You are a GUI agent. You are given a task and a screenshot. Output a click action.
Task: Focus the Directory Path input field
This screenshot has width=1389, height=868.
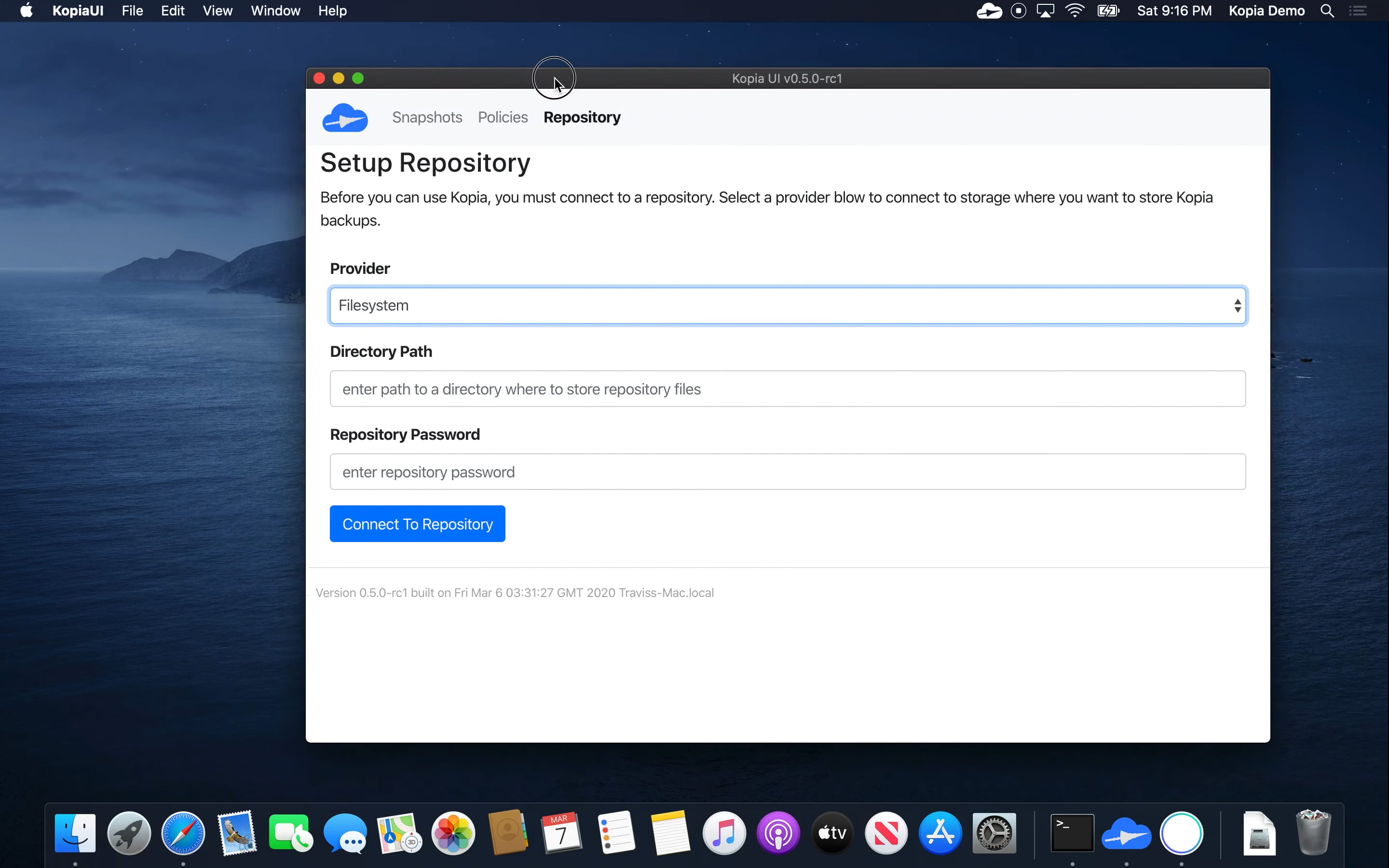coord(788,389)
